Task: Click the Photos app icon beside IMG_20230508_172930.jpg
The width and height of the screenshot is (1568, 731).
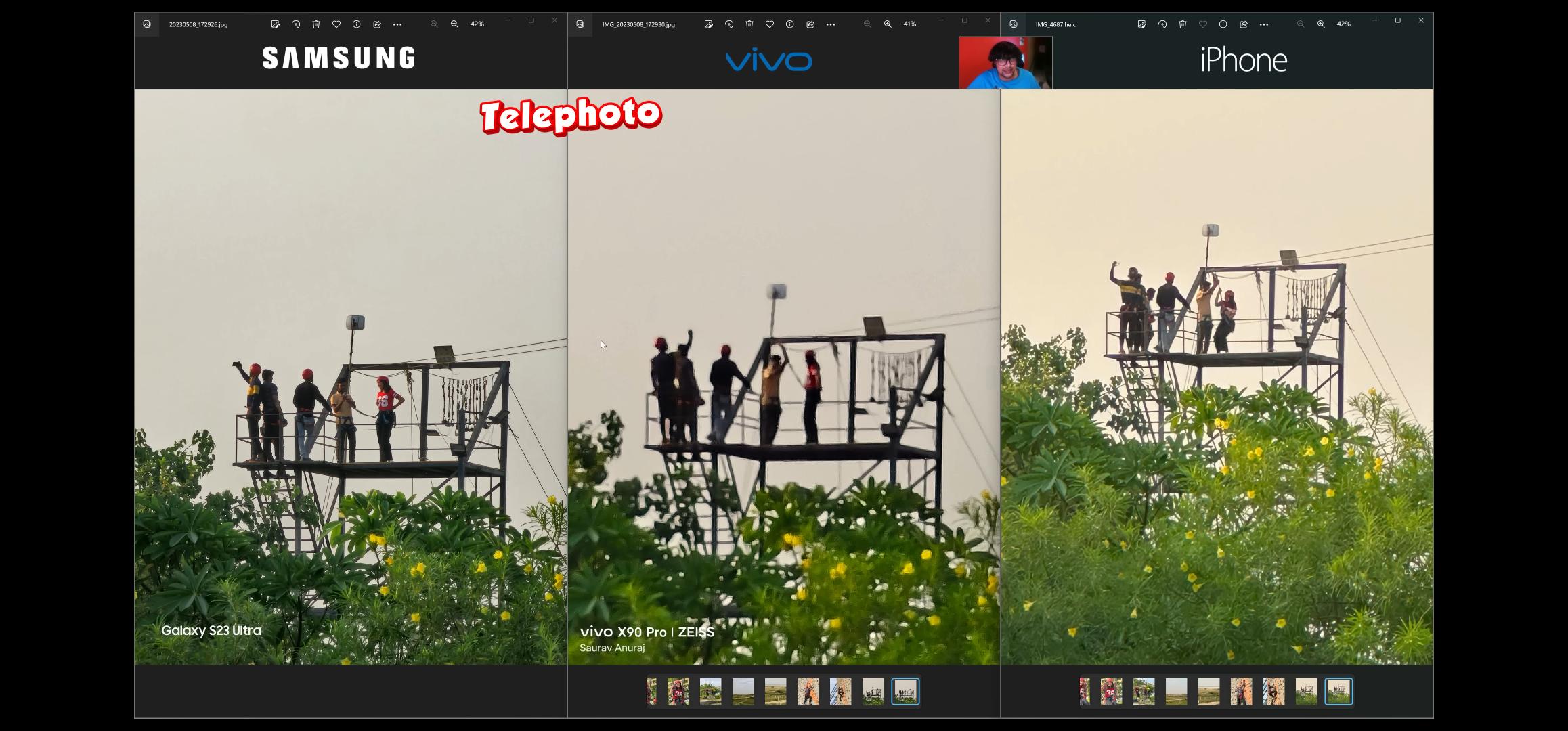Action: tap(580, 24)
